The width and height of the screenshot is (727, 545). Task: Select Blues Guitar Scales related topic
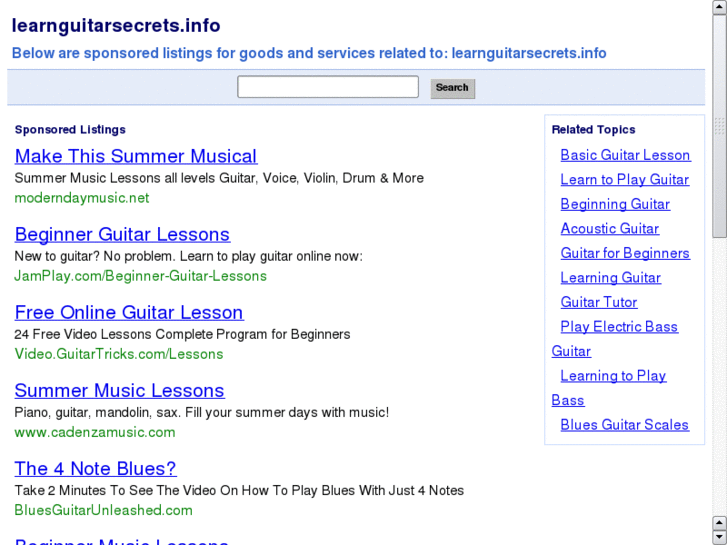click(625, 425)
